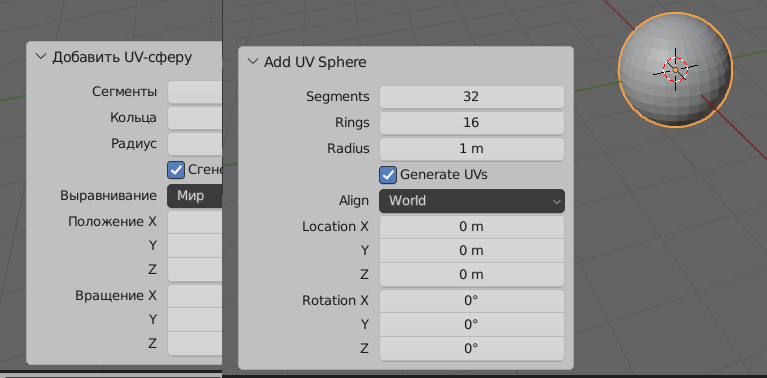The width and height of the screenshot is (767, 378).
Task: Collapse the Add UV Sphere panel
Action: click(x=252, y=62)
